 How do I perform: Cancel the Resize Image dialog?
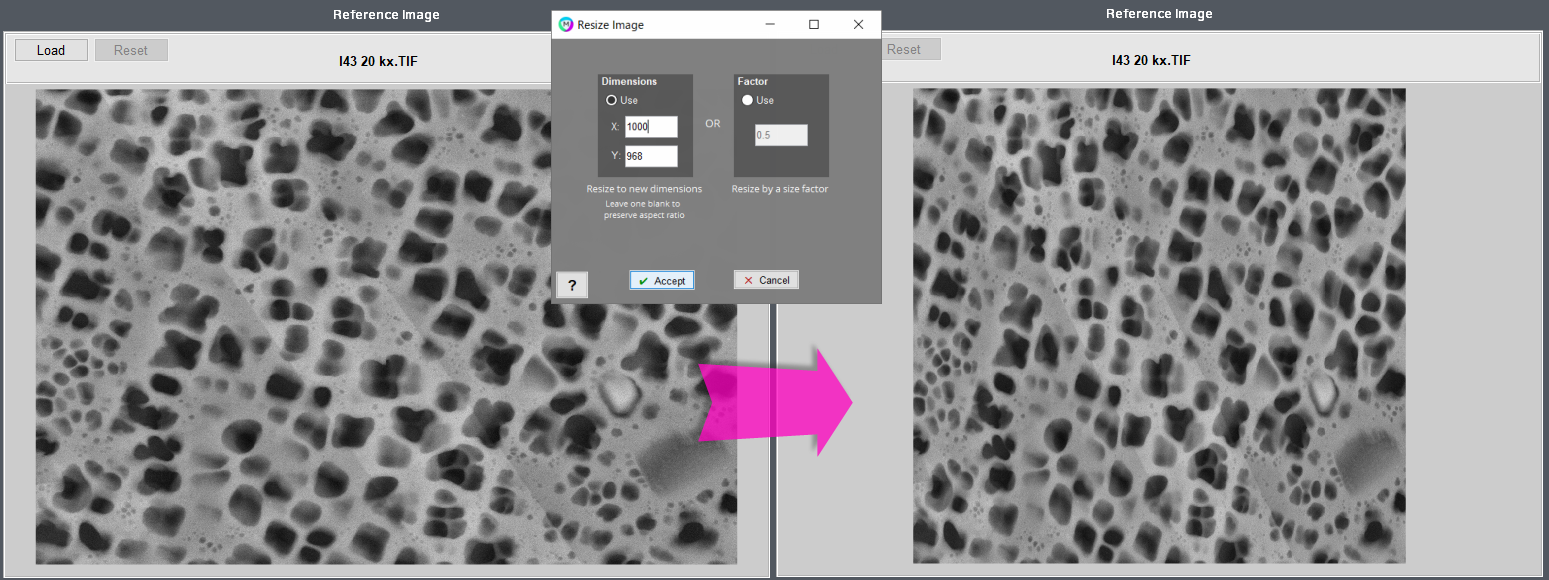766,280
